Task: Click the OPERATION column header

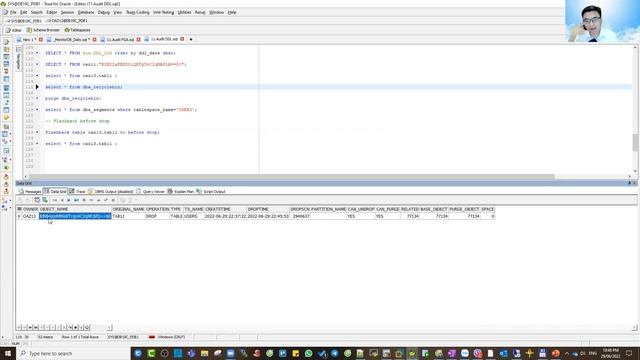Action: point(157,209)
